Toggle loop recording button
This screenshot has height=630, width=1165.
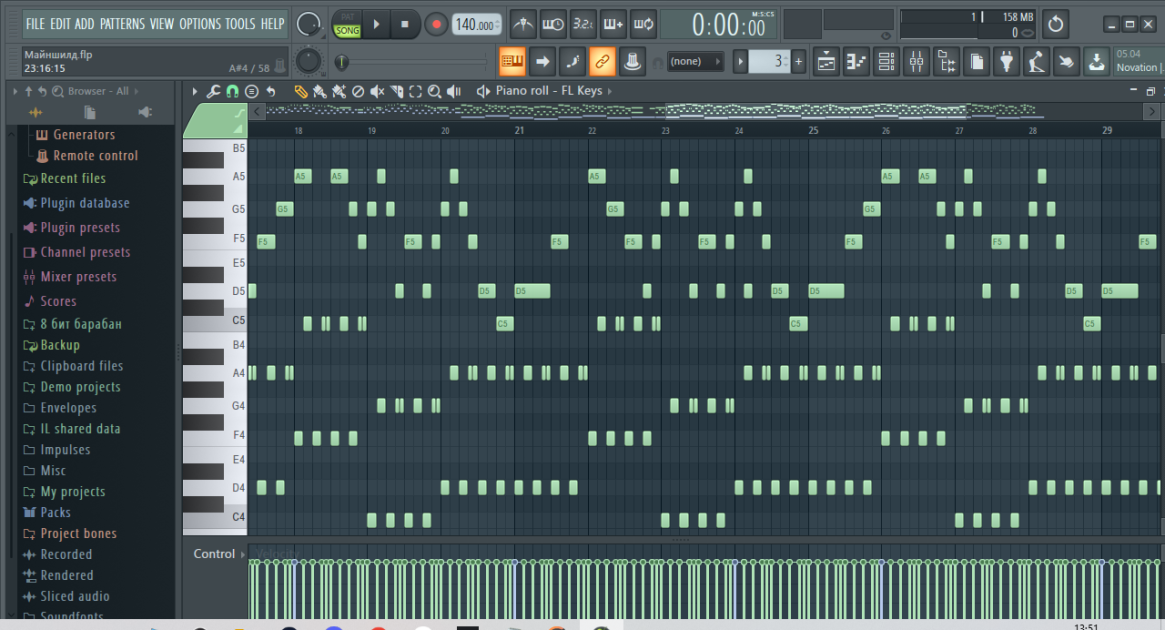point(643,25)
